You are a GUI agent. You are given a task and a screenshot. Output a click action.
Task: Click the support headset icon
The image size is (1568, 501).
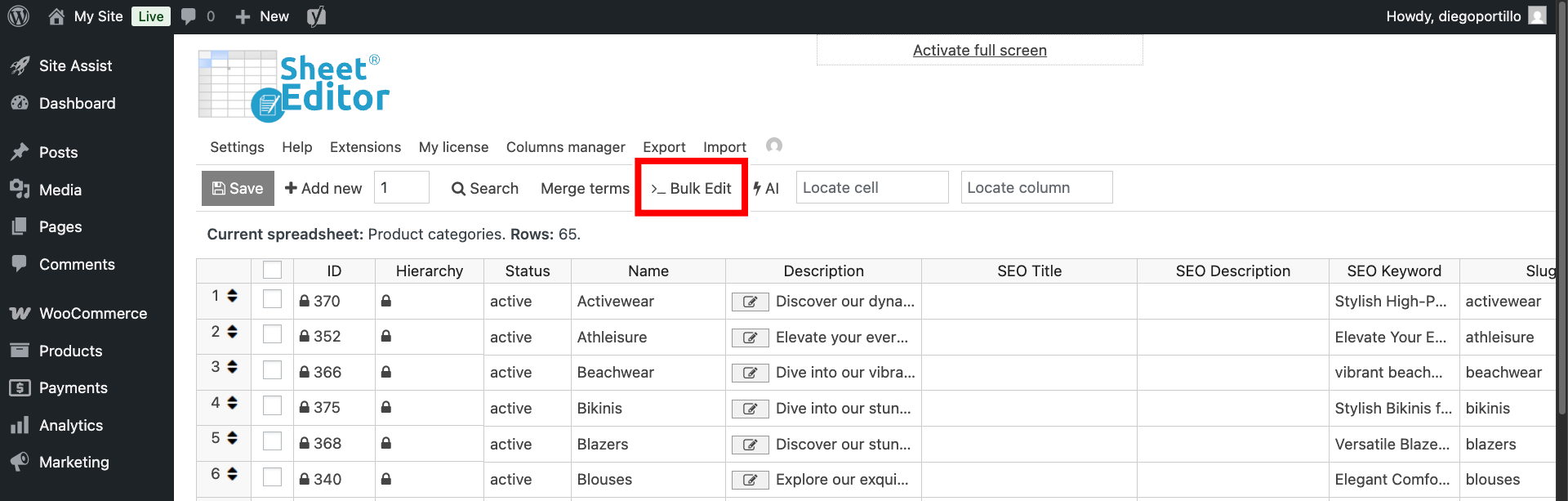coord(773,145)
